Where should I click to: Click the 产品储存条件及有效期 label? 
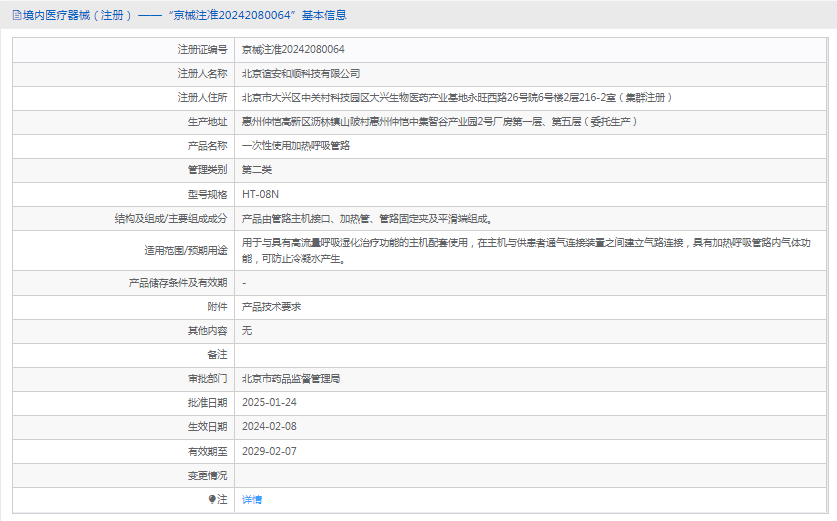click(178, 282)
